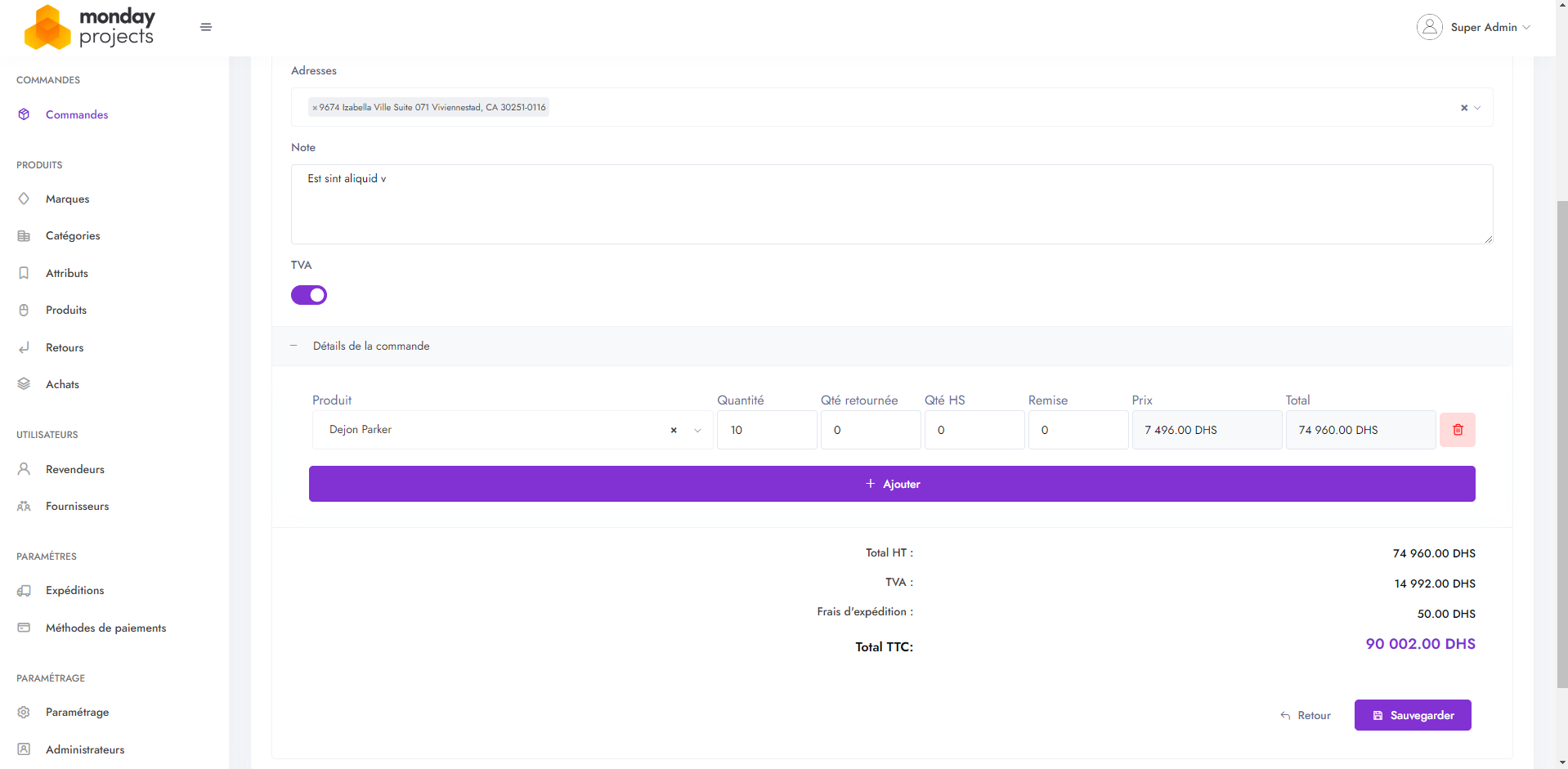The height and width of the screenshot is (769, 1568).
Task: Click the Super Admin avatar icon
Action: [1429, 27]
